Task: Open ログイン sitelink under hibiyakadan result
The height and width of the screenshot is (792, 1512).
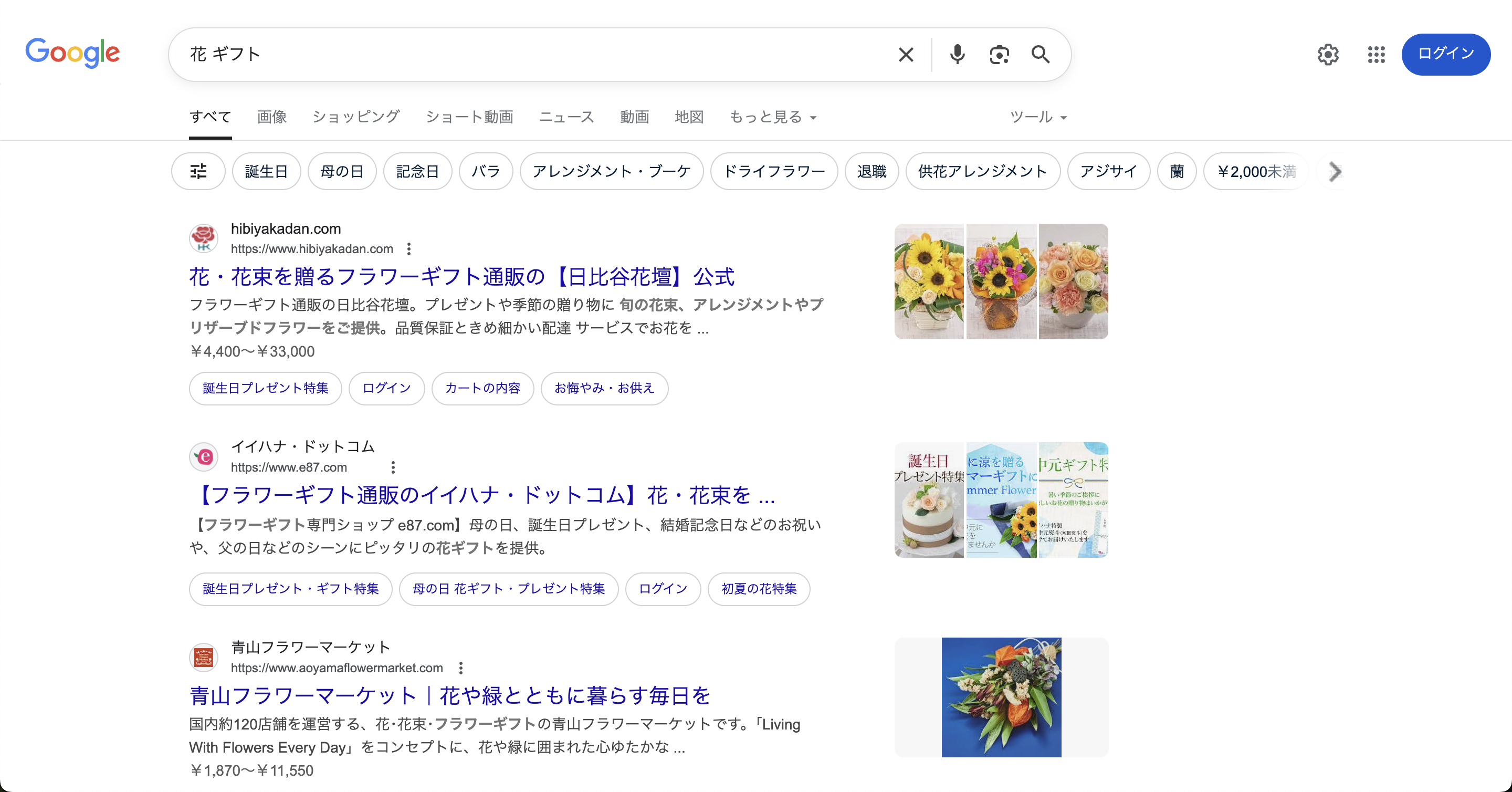Action: [x=387, y=389]
